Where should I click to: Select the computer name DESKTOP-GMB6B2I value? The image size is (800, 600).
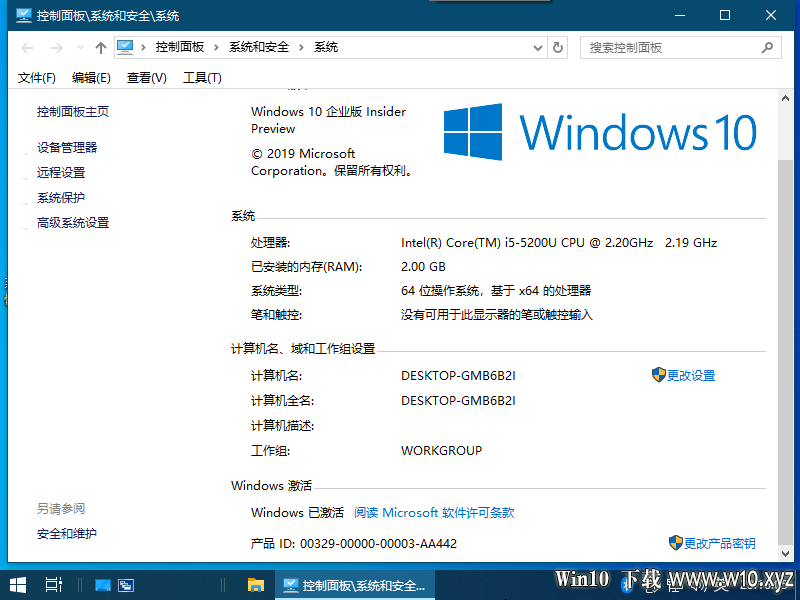458,376
